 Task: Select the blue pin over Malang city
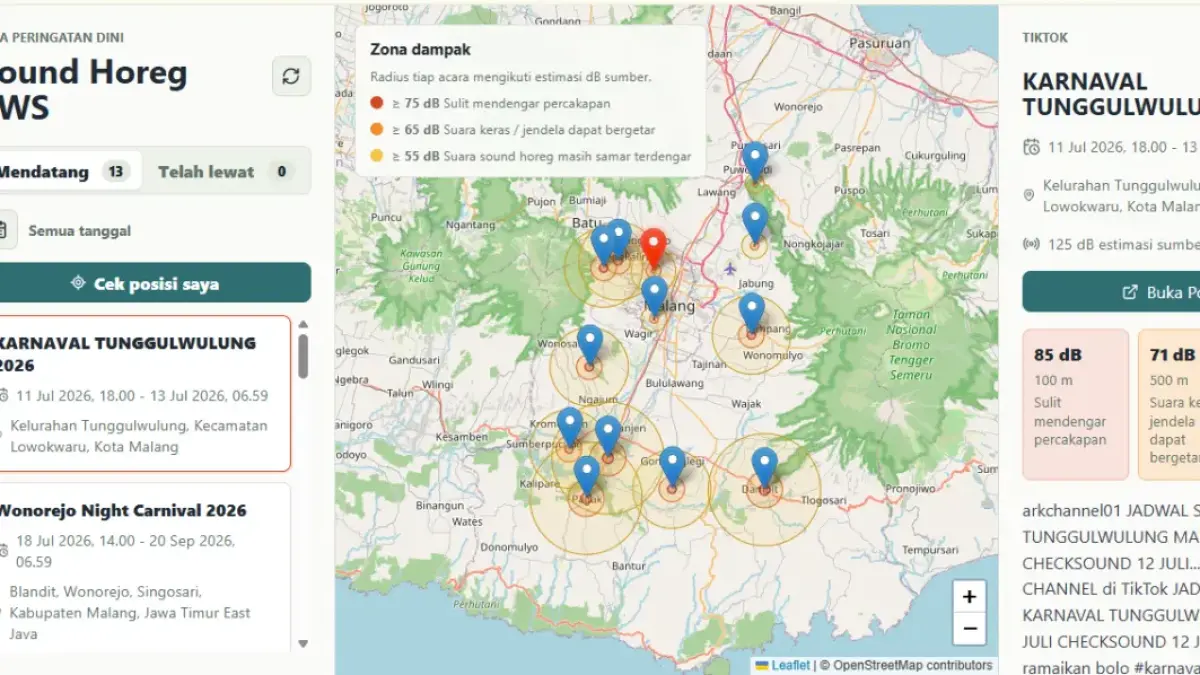tap(655, 295)
